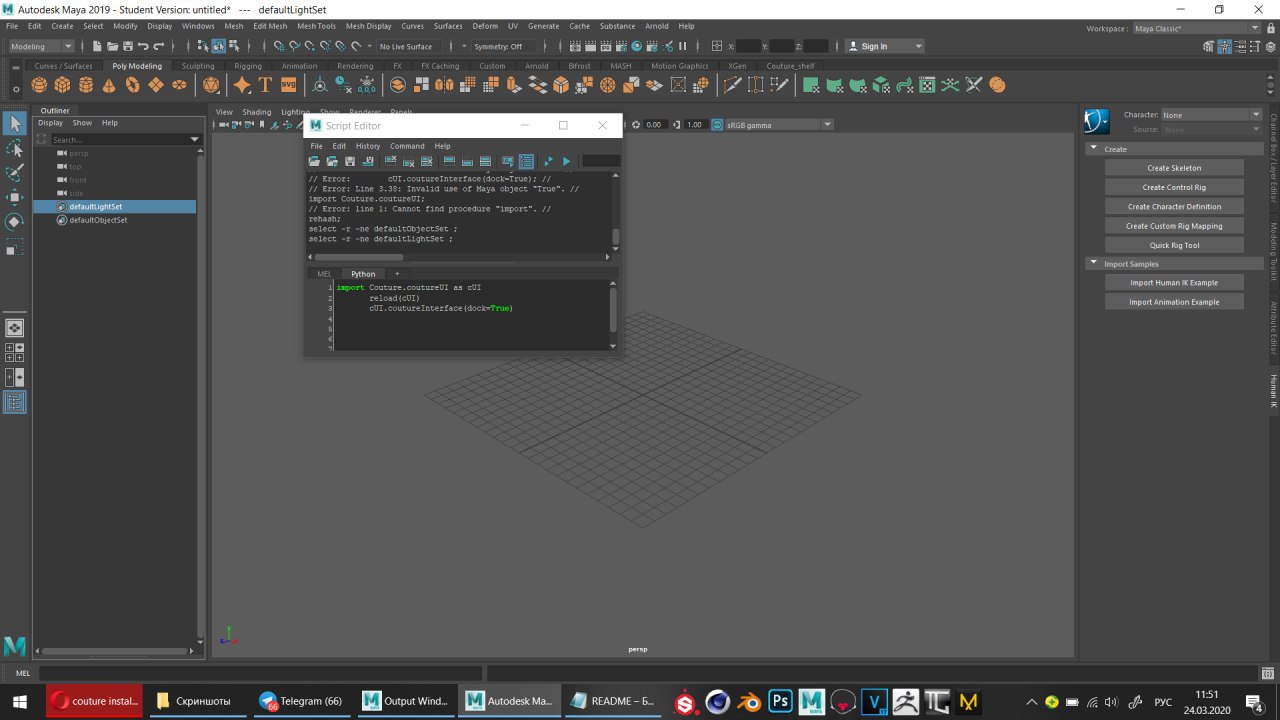Open the Couture_shelf shelf tab
Image resolution: width=1280 pixels, height=720 pixels.
(x=790, y=66)
